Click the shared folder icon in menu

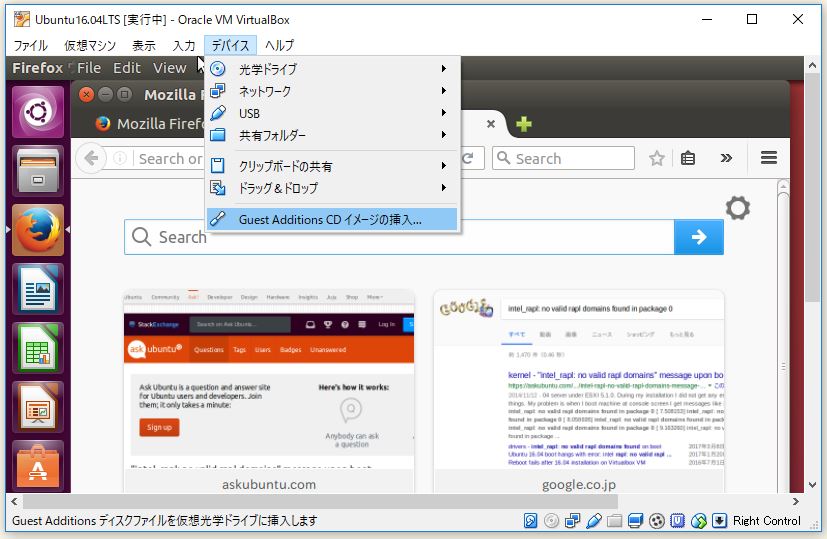pos(217,135)
